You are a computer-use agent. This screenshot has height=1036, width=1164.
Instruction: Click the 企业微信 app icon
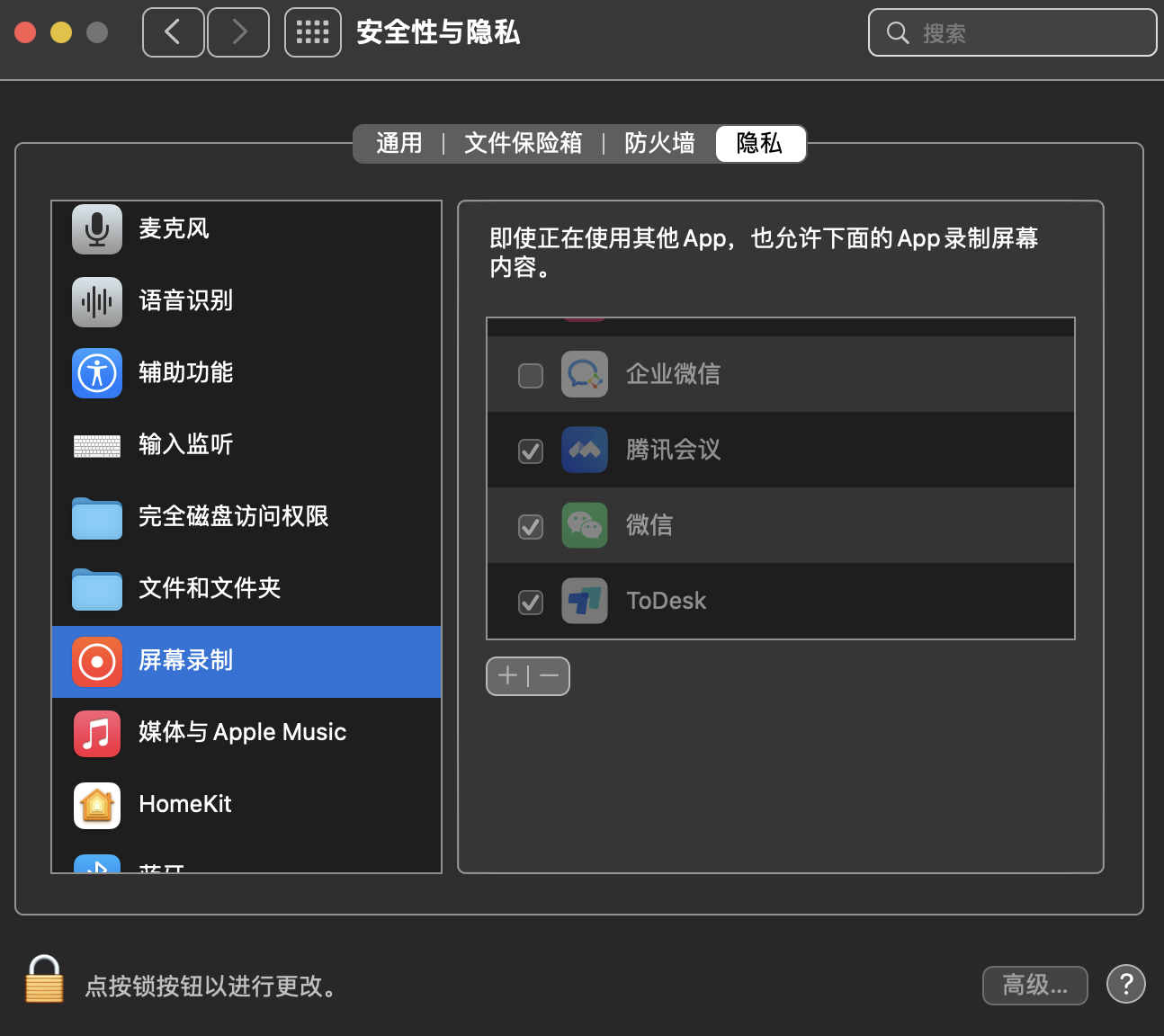pyautogui.click(x=585, y=374)
